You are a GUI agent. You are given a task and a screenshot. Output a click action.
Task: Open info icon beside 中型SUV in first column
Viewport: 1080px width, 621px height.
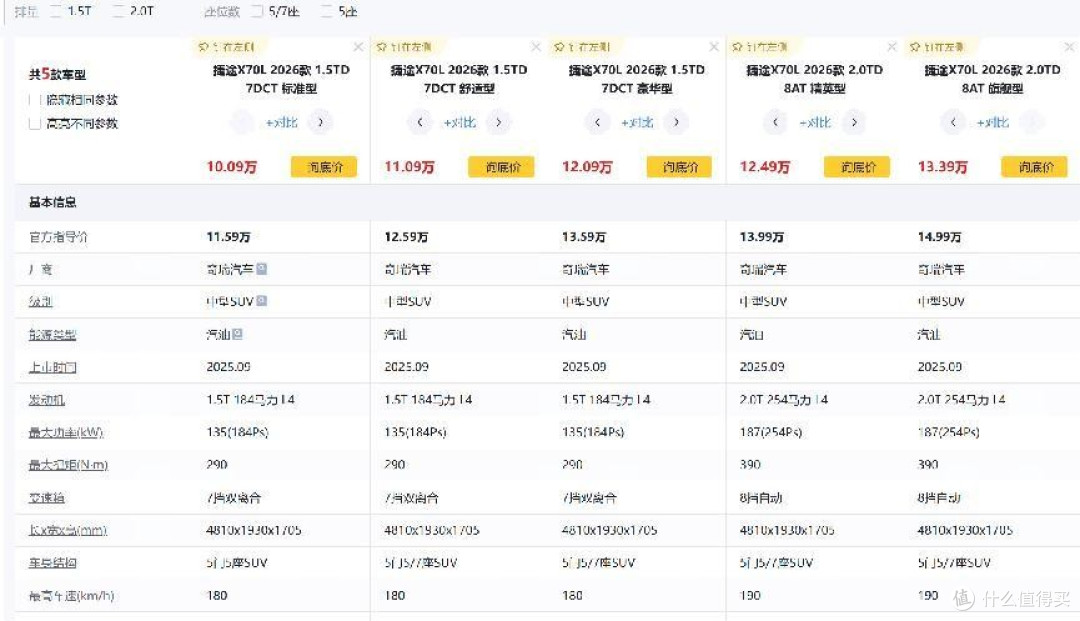pyautogui.click(x=262, y=301)
